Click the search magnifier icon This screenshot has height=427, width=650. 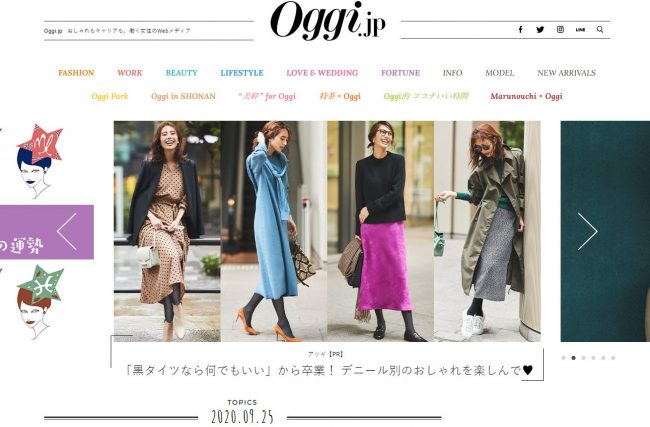600,29
